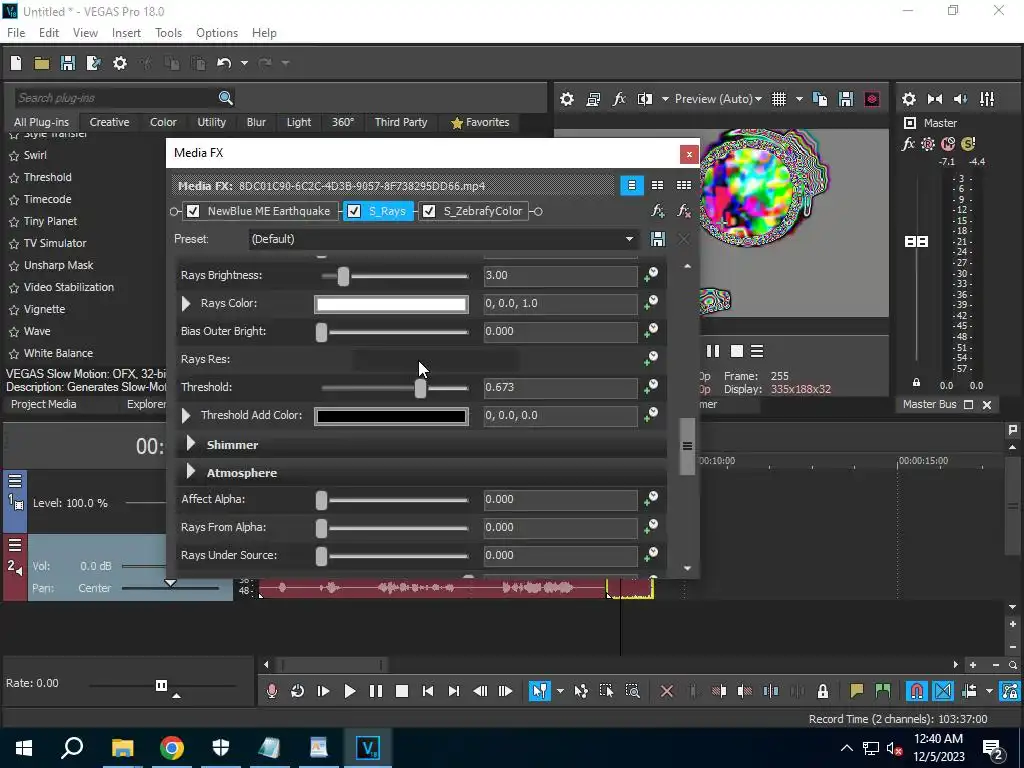Viewport: 1024px width, 768px height.
Task: Click in the Search plug-ins field
Action: [115, 98]
